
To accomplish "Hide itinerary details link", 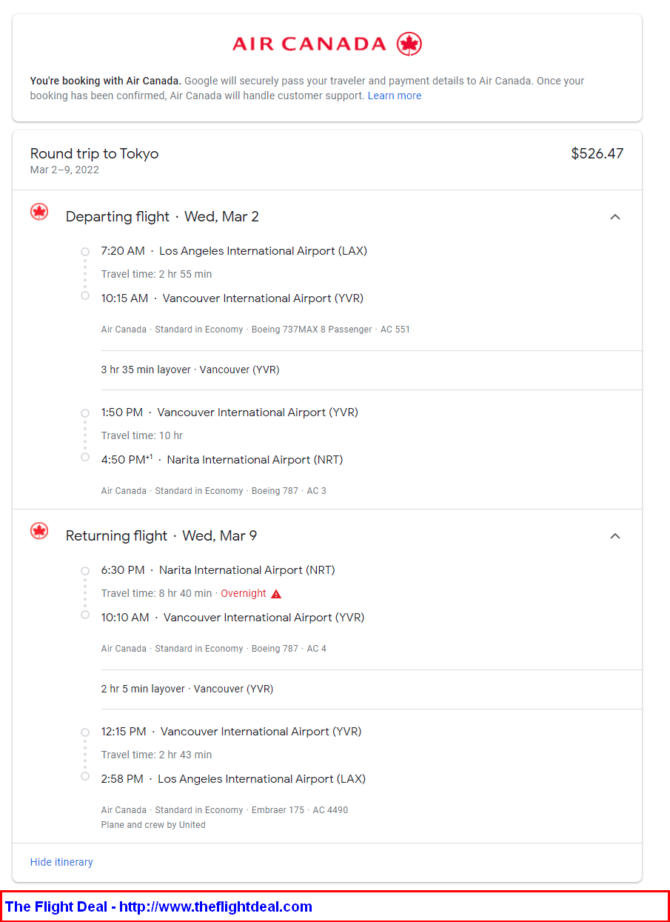I will tap(62, 862).
